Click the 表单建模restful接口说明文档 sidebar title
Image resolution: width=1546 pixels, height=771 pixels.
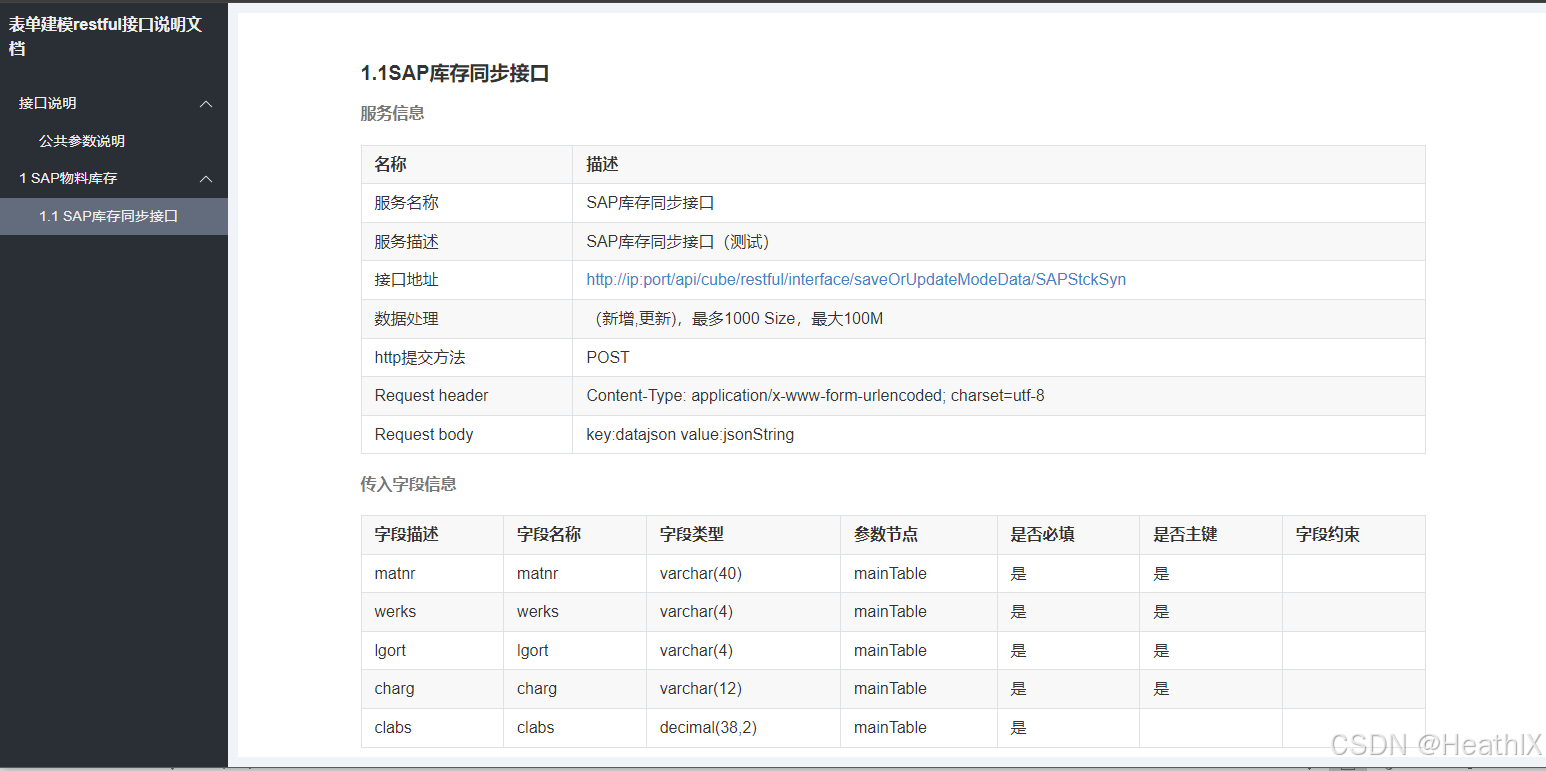[106, 36]
